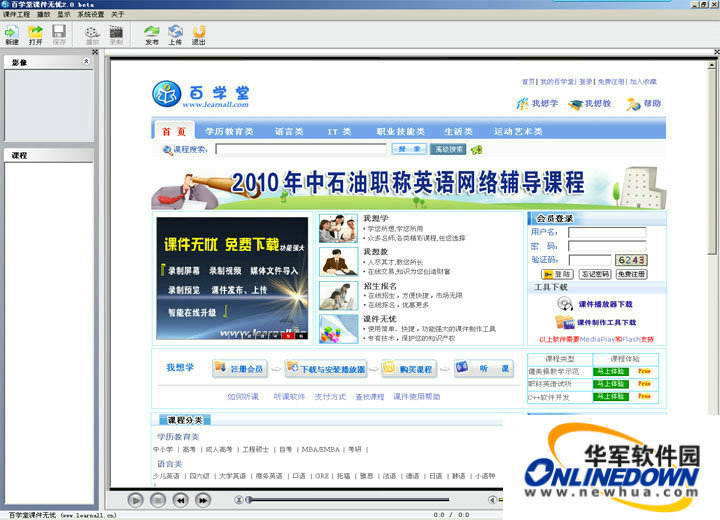Click the 新建 (New) toolbar icon

coord(11,34)
